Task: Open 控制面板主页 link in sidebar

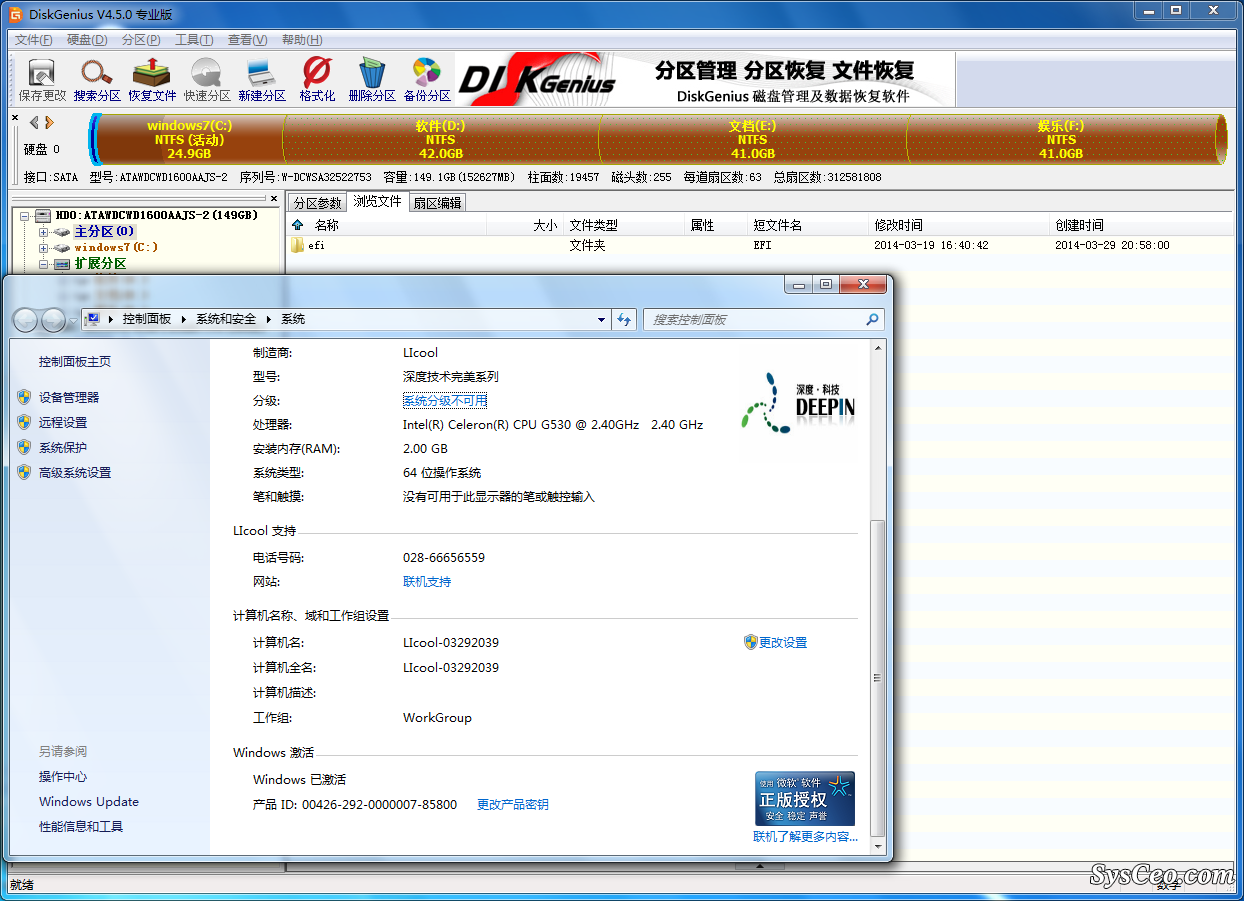Action: point(75,362)
